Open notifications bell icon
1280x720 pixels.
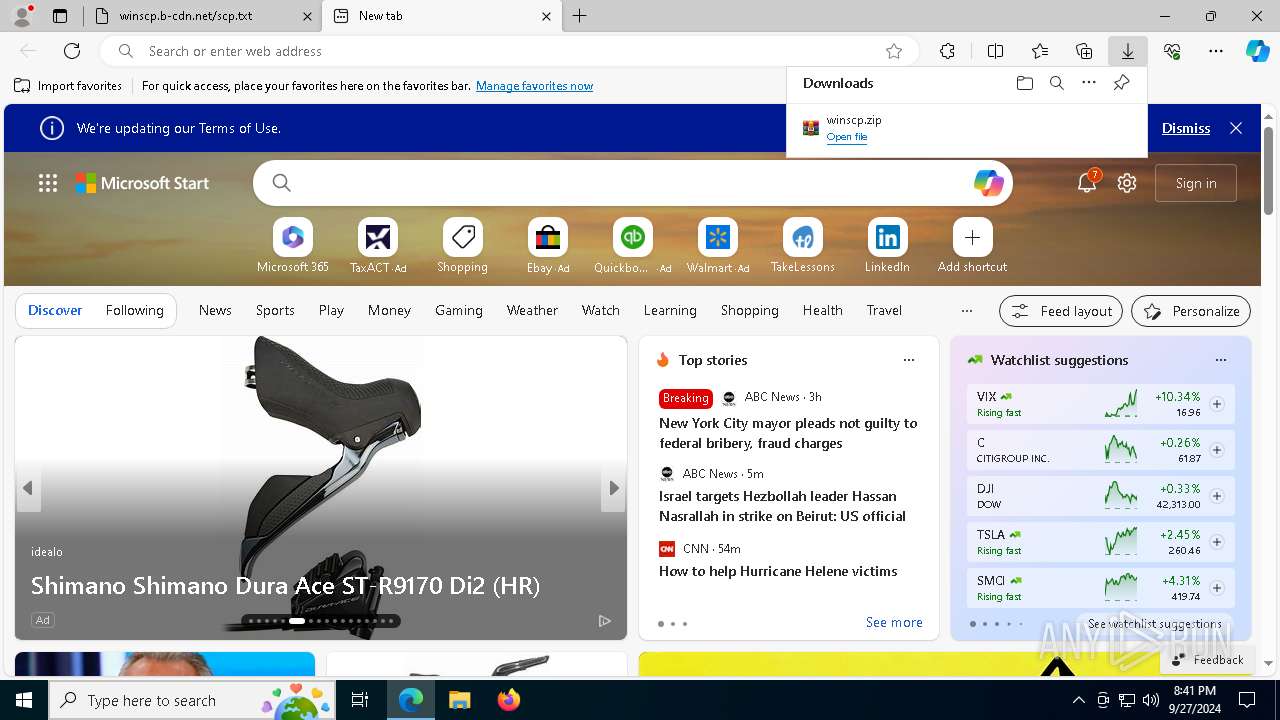click(1087, 183)
